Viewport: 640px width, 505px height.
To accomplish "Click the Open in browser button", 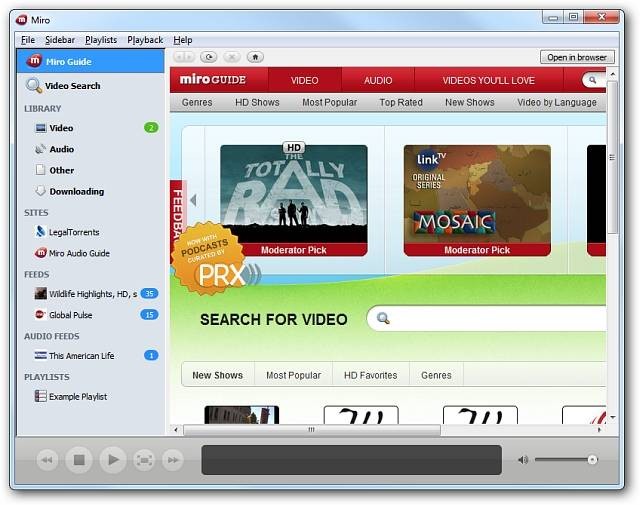I will [577, 57].
